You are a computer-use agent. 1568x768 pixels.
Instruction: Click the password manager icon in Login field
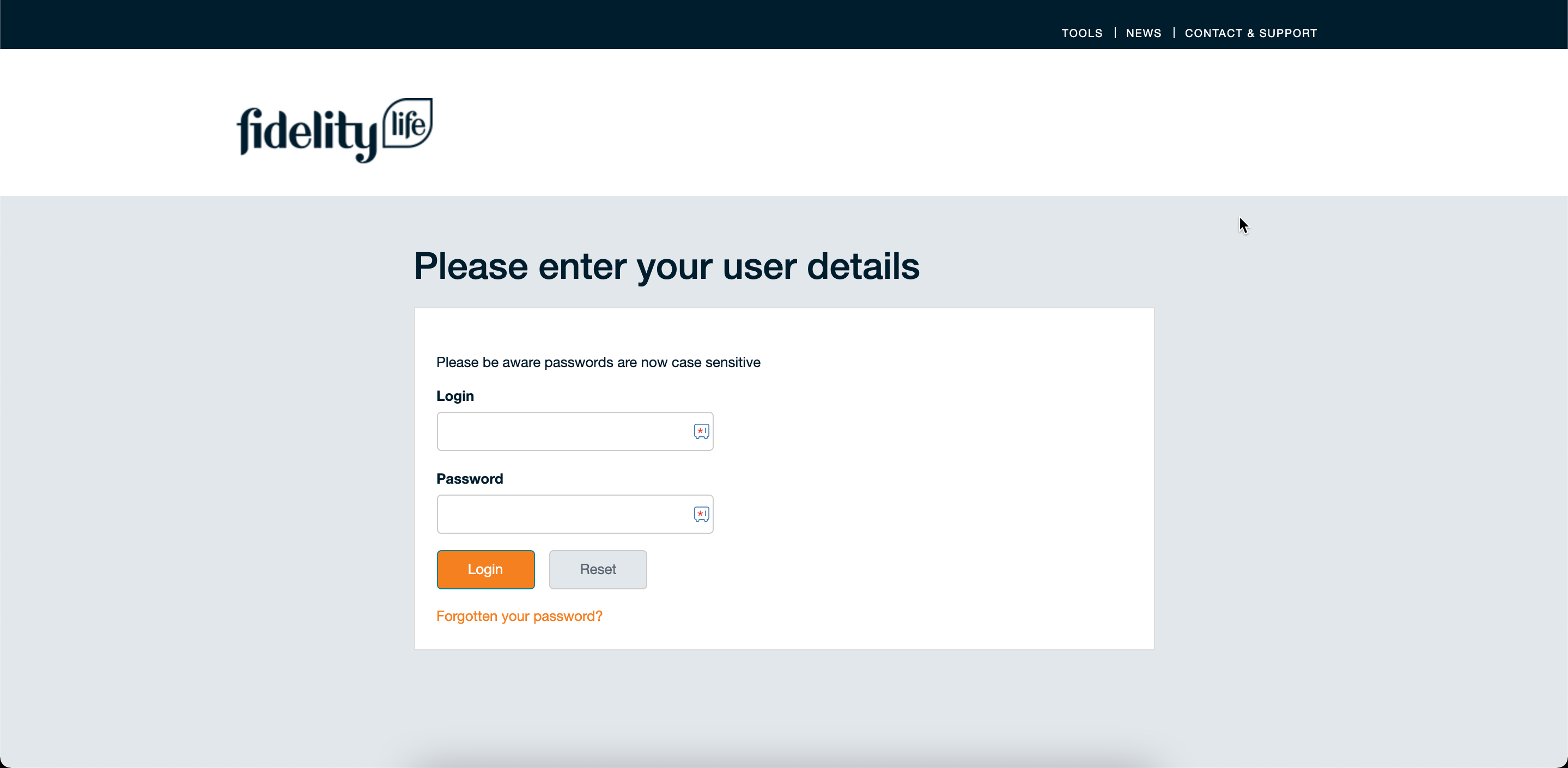[x=701, y=431]
